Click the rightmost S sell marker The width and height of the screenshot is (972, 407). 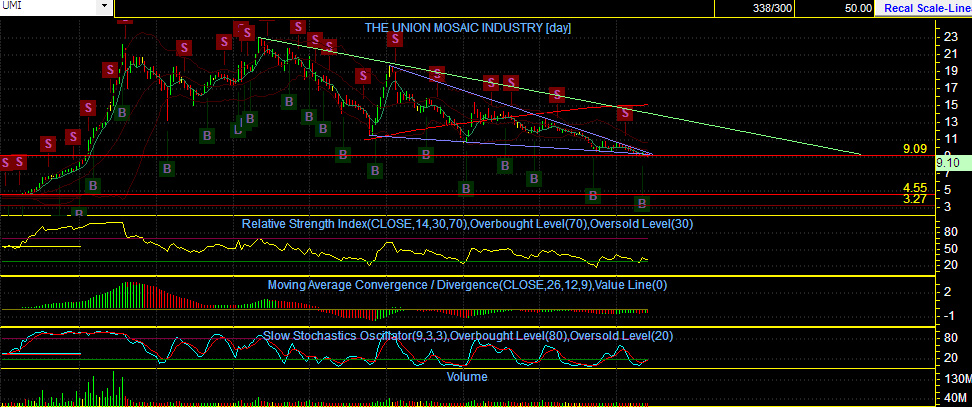625,114
